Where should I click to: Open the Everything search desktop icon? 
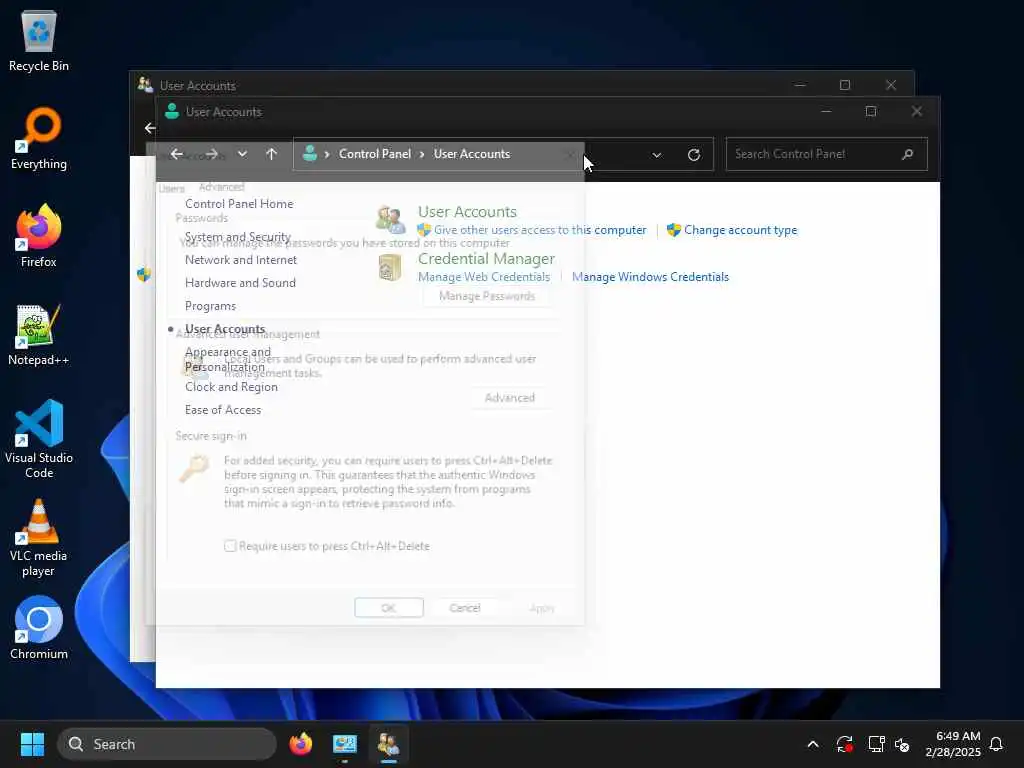(x=39, y=138)
